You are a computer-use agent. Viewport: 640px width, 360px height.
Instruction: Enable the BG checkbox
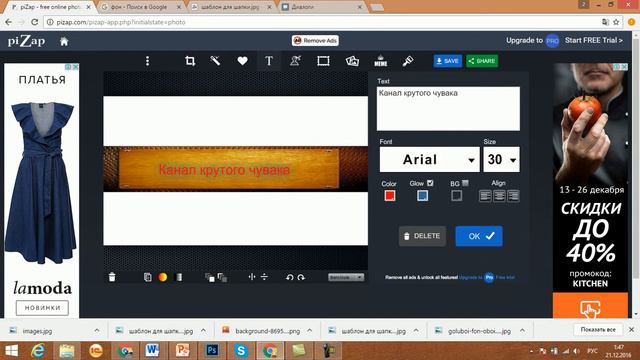tap(465, 183)
